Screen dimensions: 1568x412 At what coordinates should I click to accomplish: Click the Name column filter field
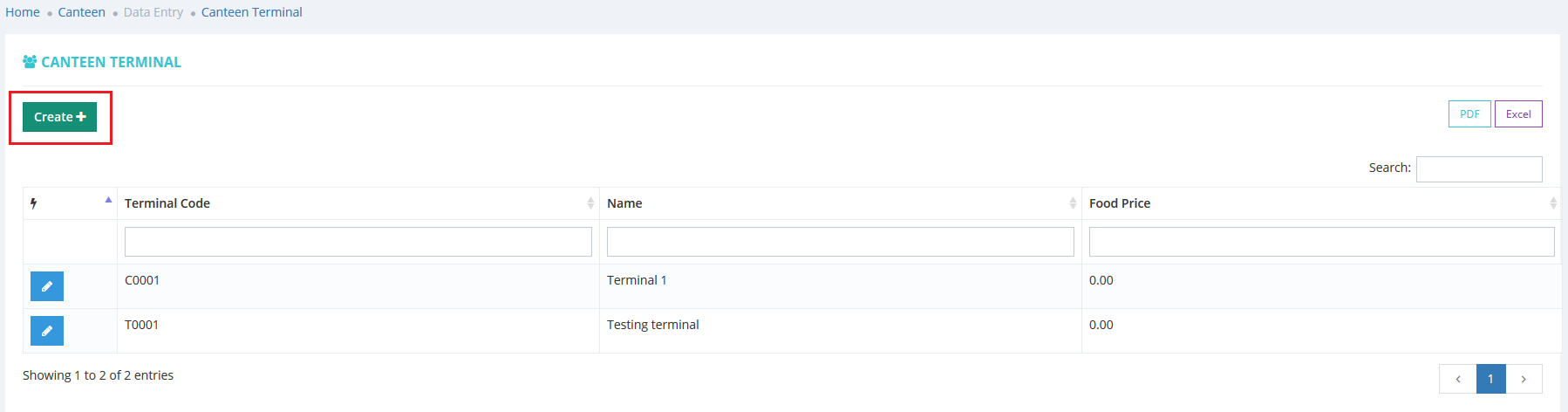coord(840,242)
